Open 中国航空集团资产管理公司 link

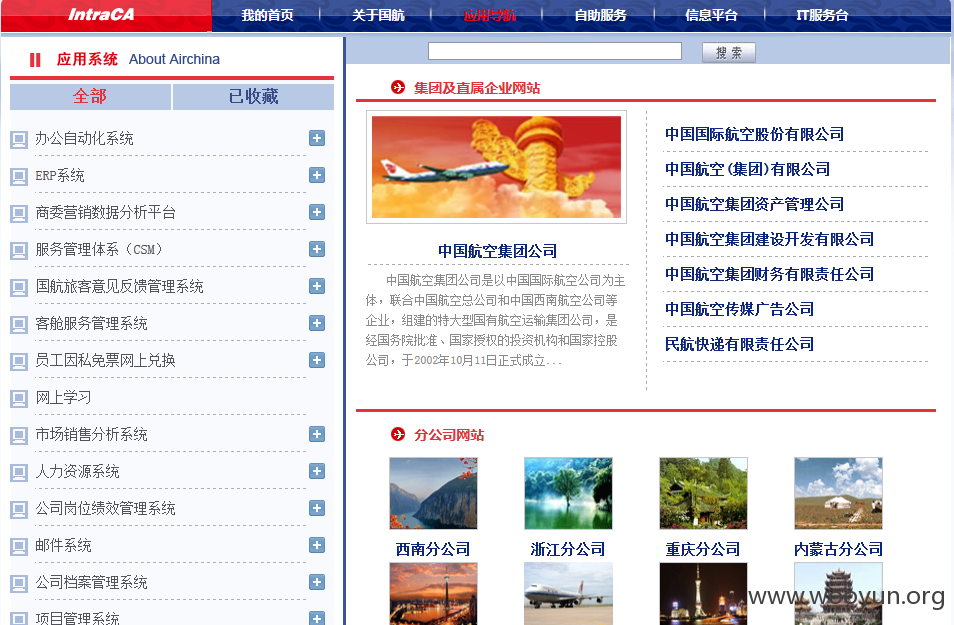pyautogui.click(x=754, y=204)
